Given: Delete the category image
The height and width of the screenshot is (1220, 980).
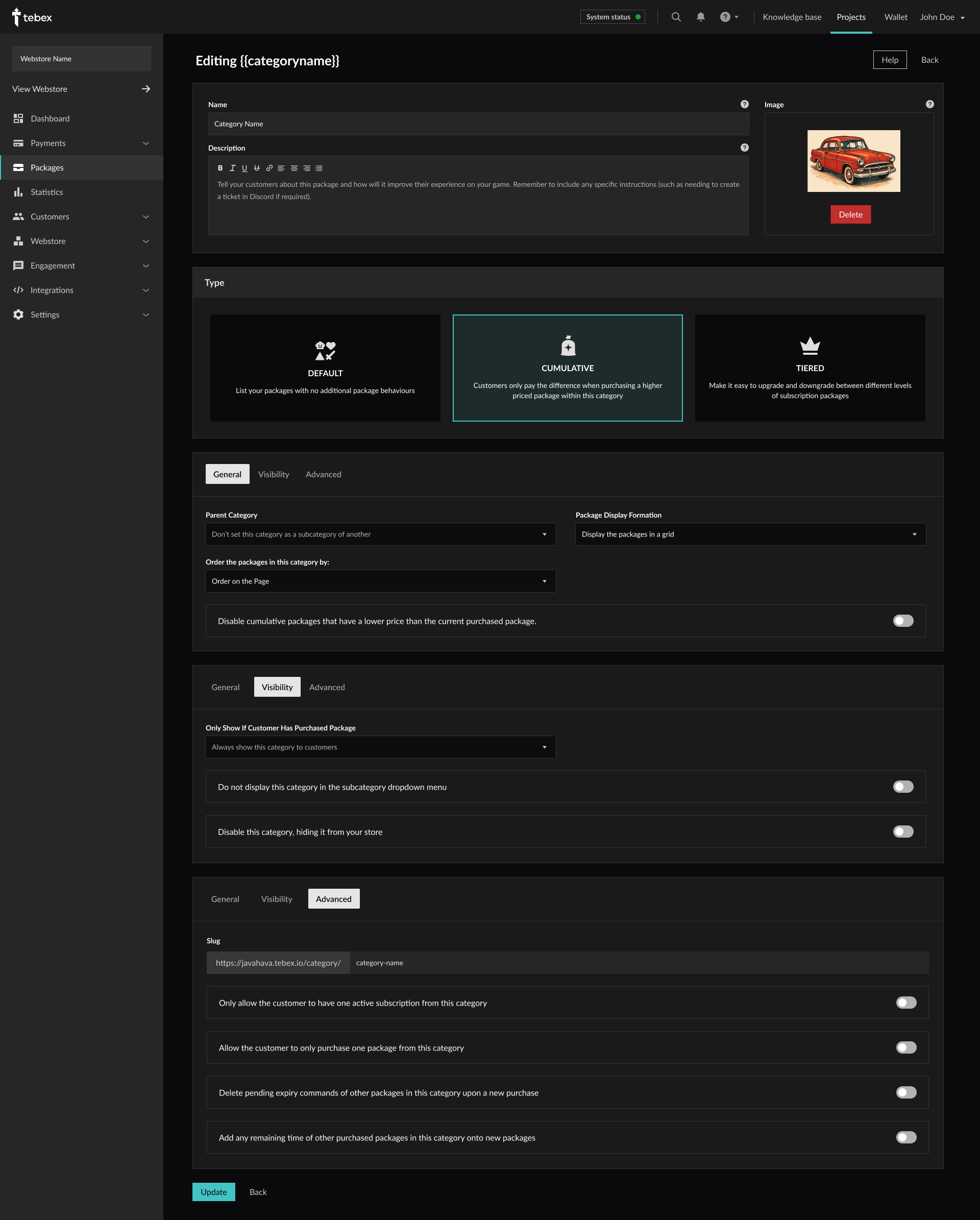Looking at the screenshot, I should [850, 214].
